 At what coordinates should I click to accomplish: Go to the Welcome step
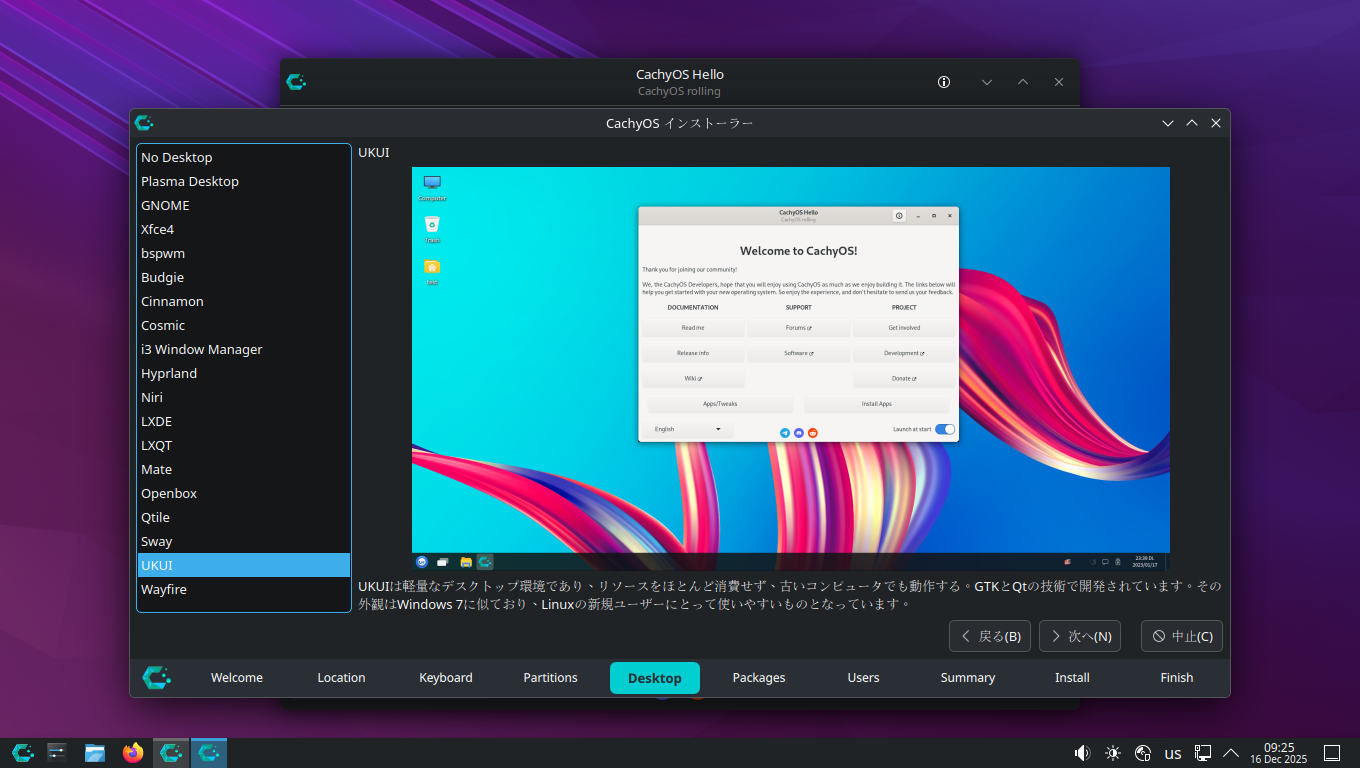tap(237, 677)
